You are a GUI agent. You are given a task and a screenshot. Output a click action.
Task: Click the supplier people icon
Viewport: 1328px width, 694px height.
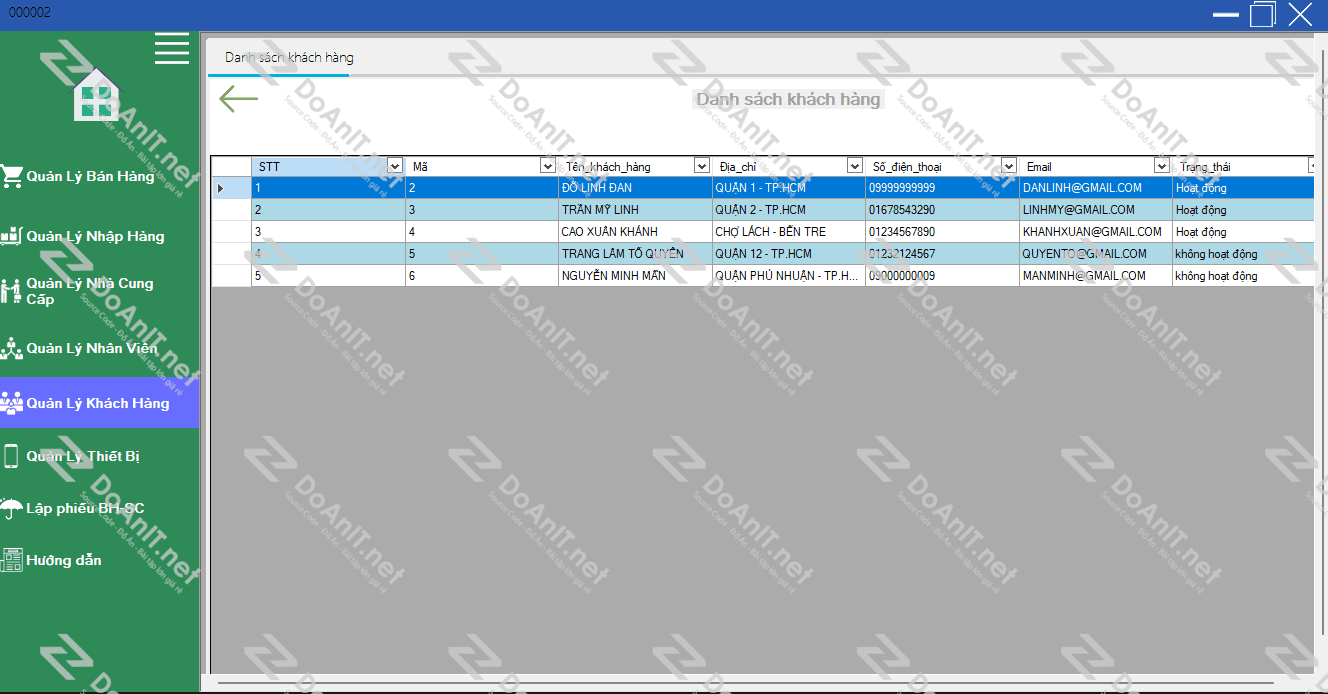pyautogui.click(x=12, y=290)
